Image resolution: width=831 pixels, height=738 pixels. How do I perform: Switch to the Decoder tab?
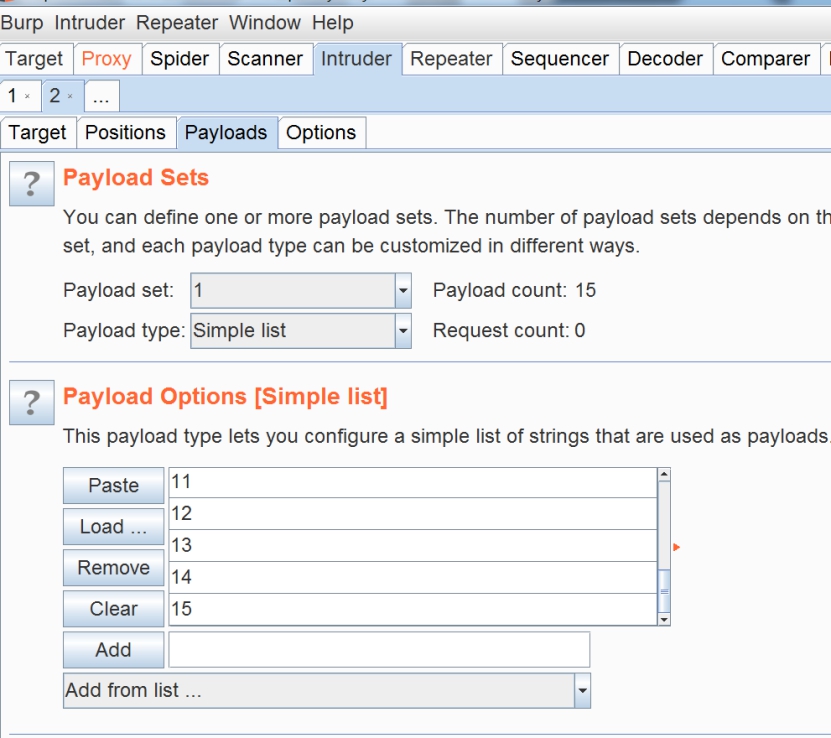click(x=665, y=59)
